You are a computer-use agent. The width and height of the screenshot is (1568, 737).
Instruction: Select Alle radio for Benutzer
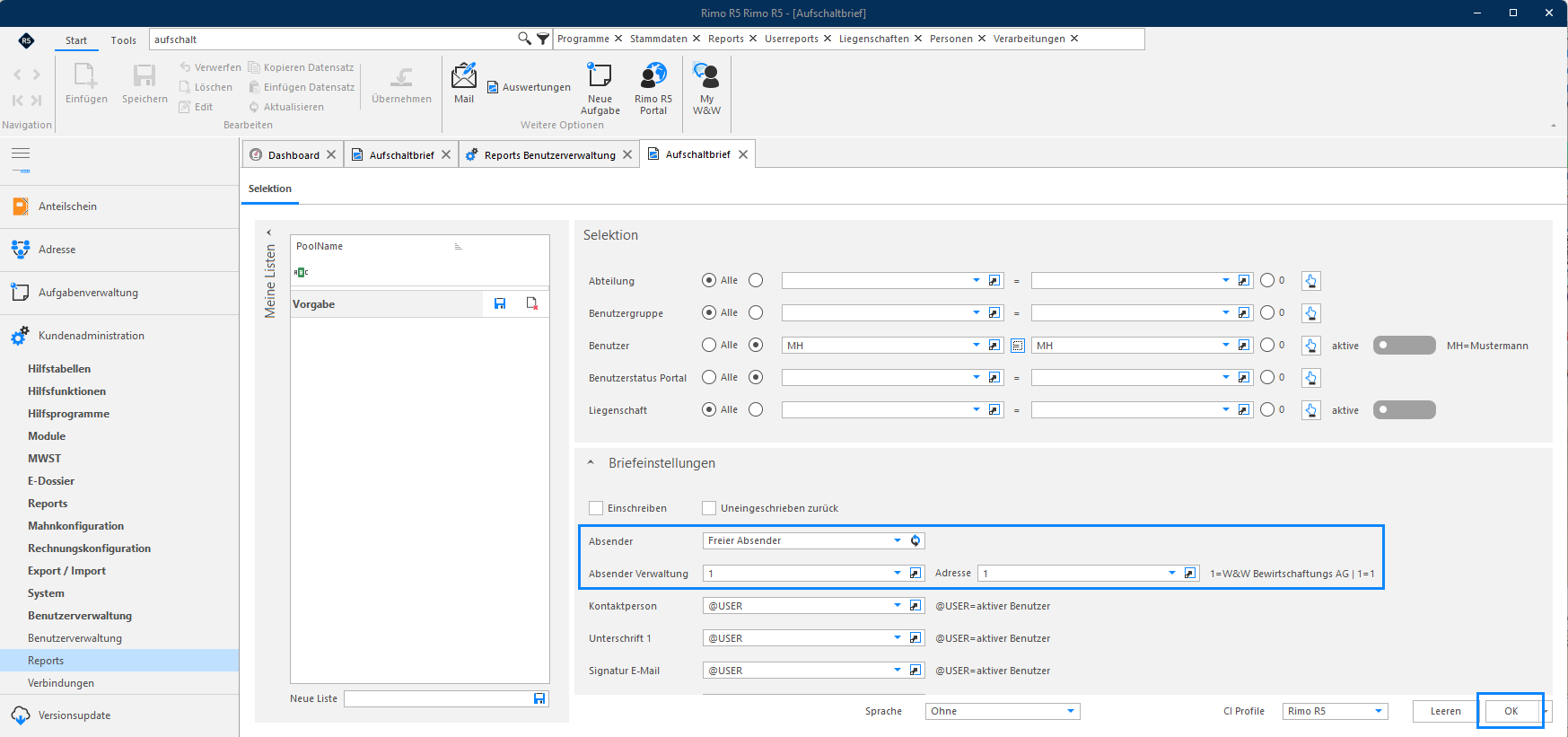(709, 345)
